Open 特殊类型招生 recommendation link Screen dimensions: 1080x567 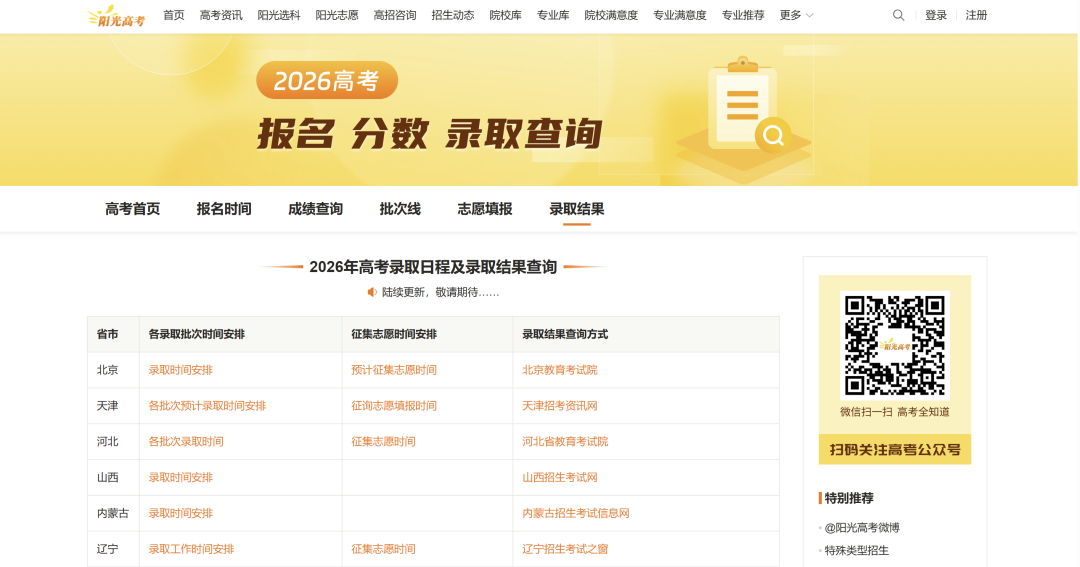(857, 550)
